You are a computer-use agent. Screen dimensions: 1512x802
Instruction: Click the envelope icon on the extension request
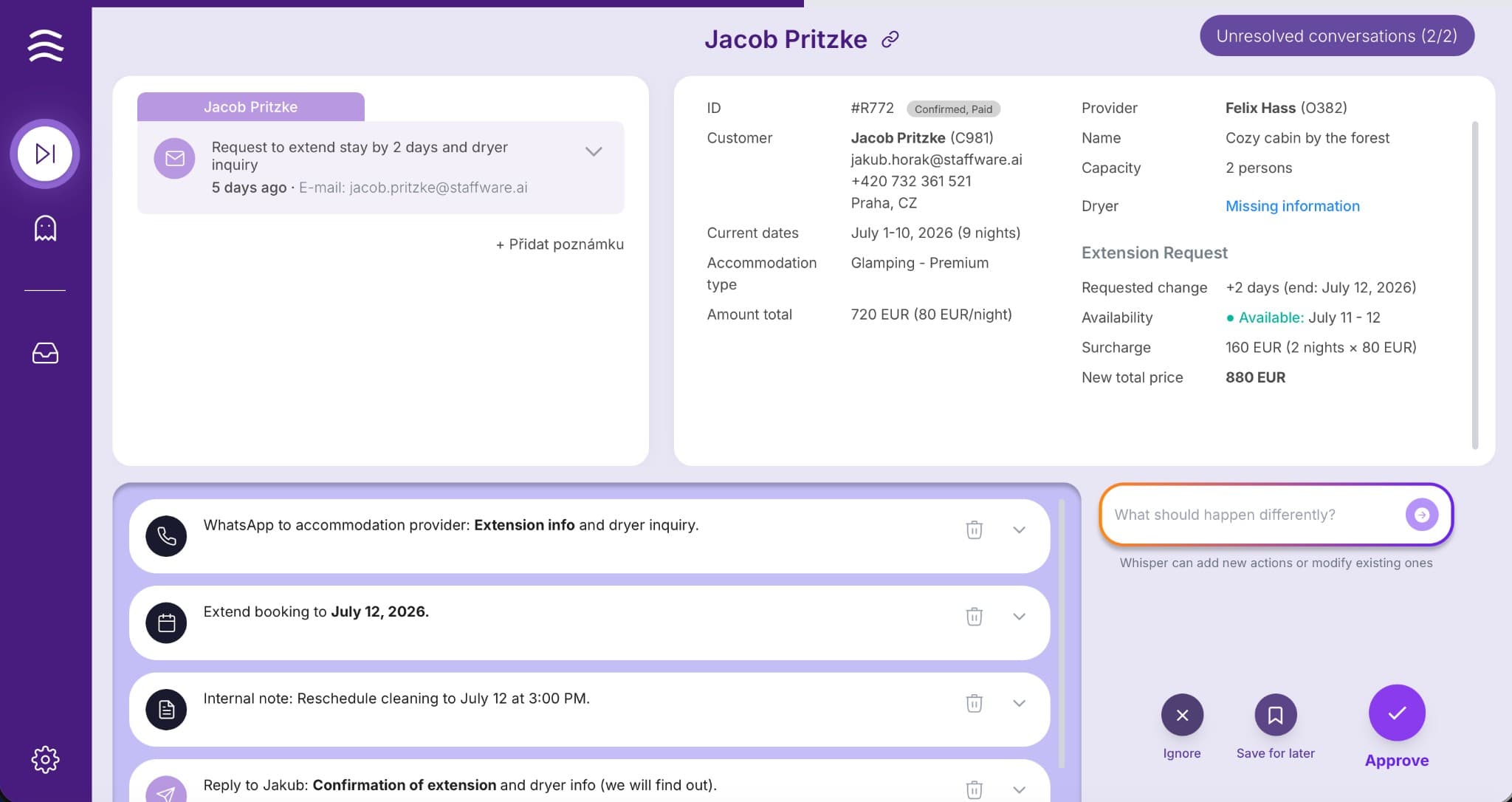pos(175,157)
